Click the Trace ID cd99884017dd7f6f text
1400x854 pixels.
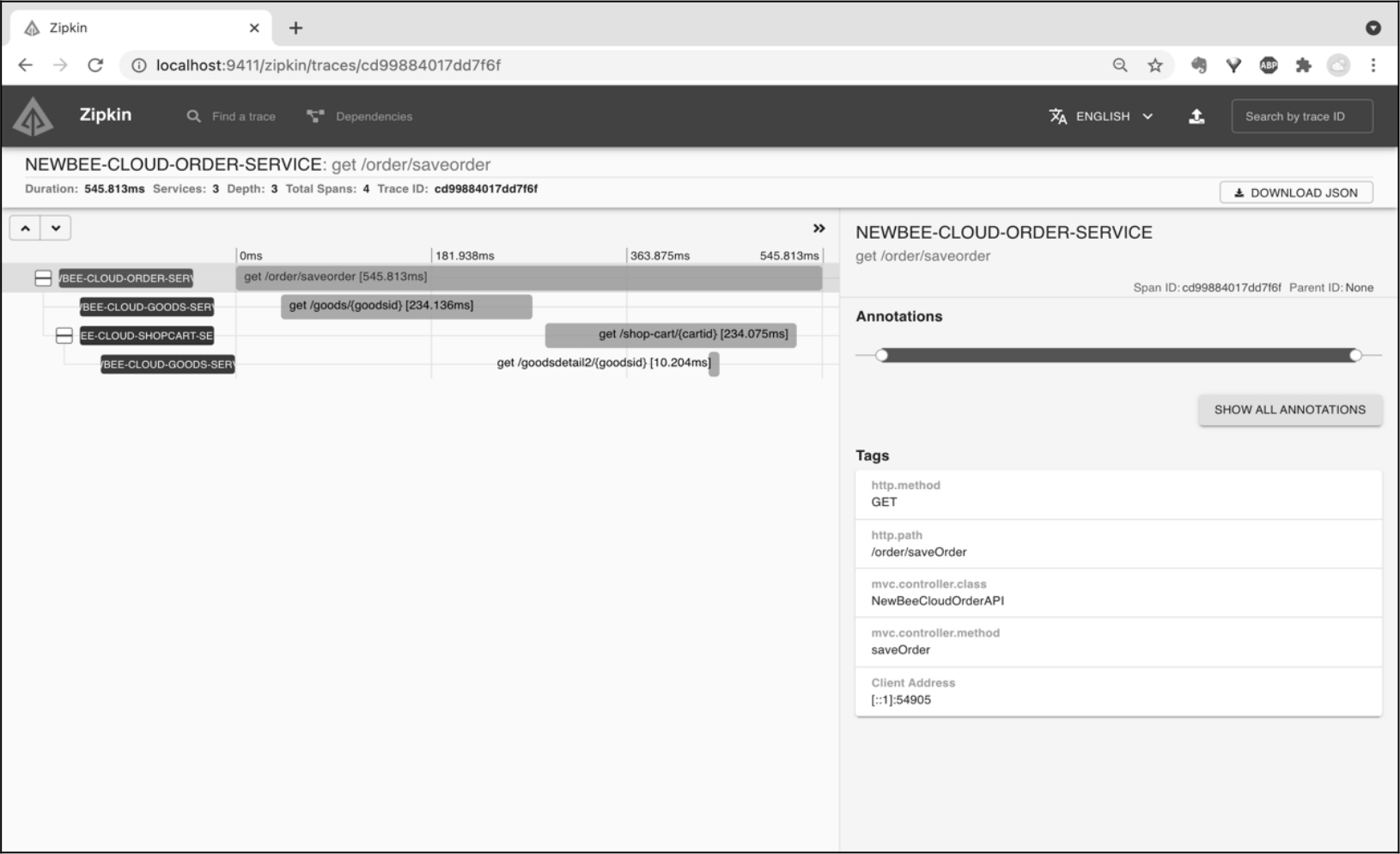486,189
